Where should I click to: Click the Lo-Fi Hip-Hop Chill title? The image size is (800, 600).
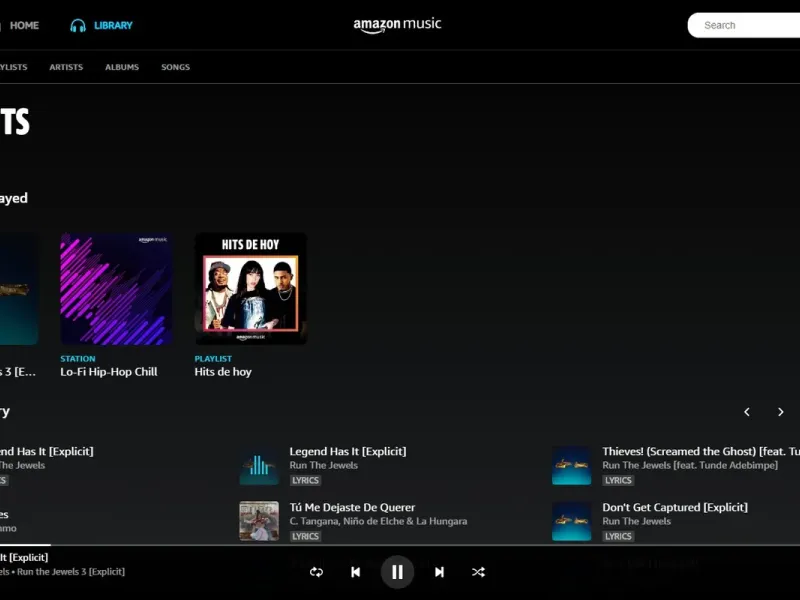pyautogui.click(x=109, y=372)
